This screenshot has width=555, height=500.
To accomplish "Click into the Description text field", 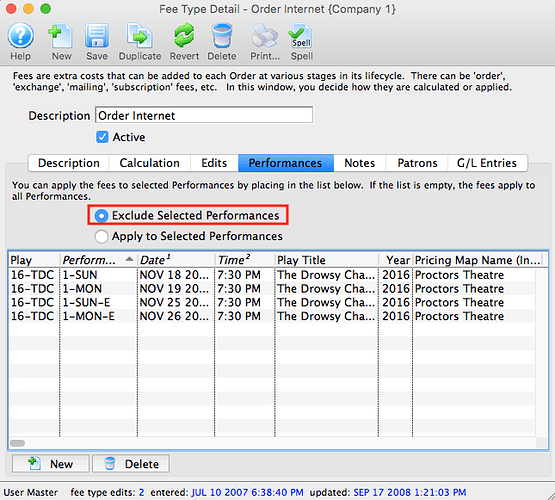I will point(204,115).
